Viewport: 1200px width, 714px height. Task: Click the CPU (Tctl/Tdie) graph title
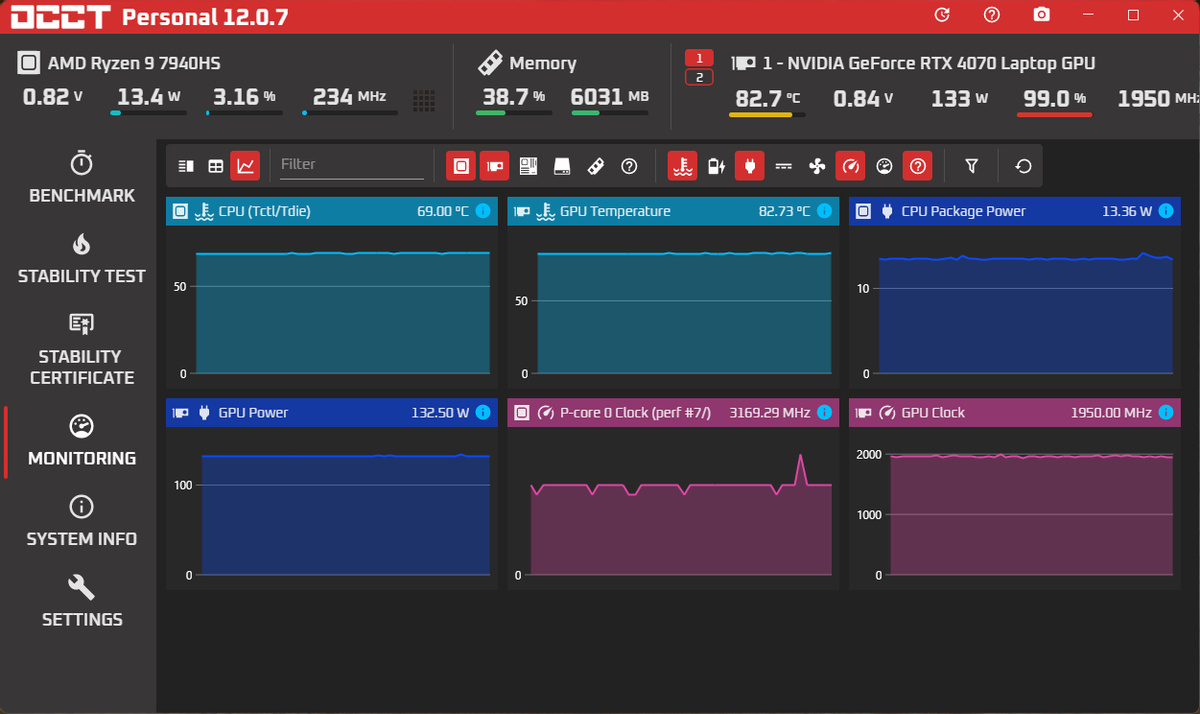[265, 211]
